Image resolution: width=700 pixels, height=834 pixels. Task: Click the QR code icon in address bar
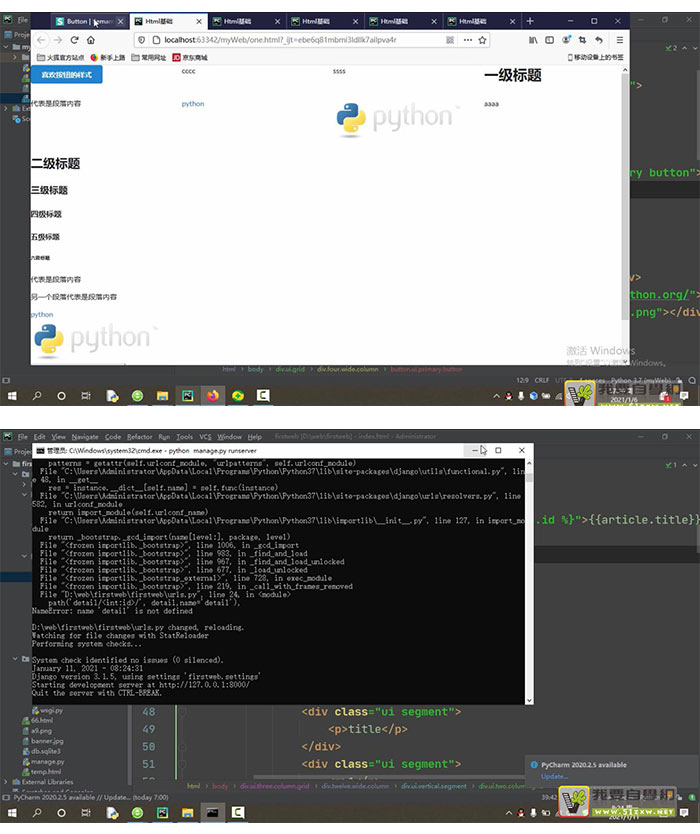tap(450, 40)
